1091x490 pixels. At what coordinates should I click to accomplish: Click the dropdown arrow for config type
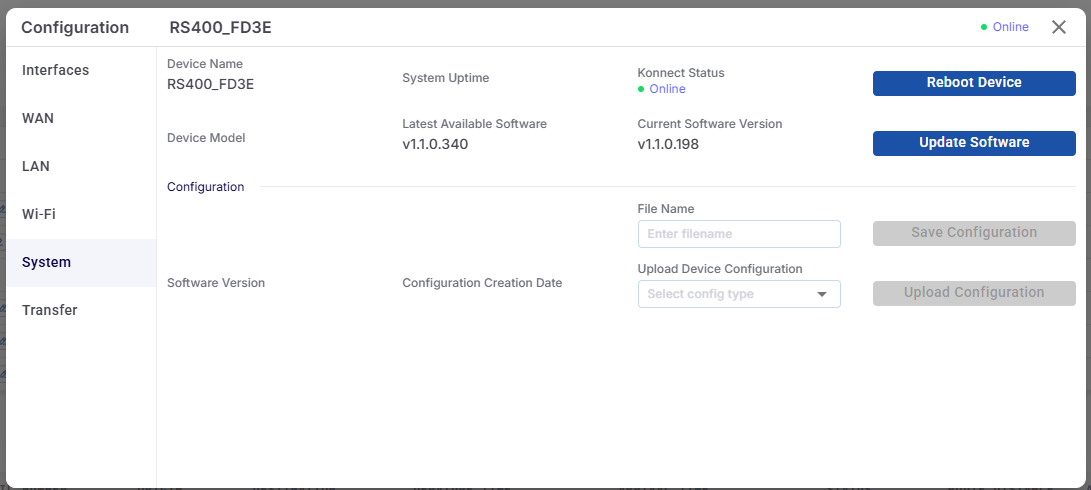822,294
